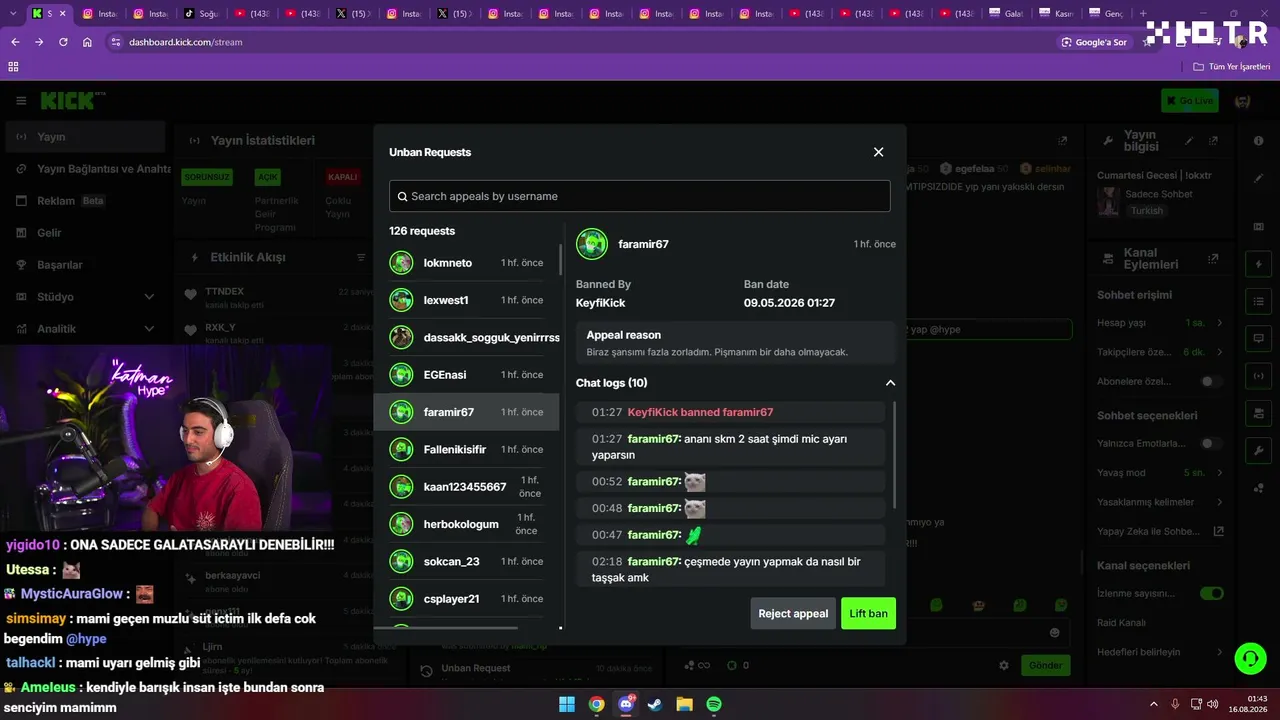Open the hamburger sidebar menu
The height and width of the screenshot is (720, 1280).
(21, 101)
